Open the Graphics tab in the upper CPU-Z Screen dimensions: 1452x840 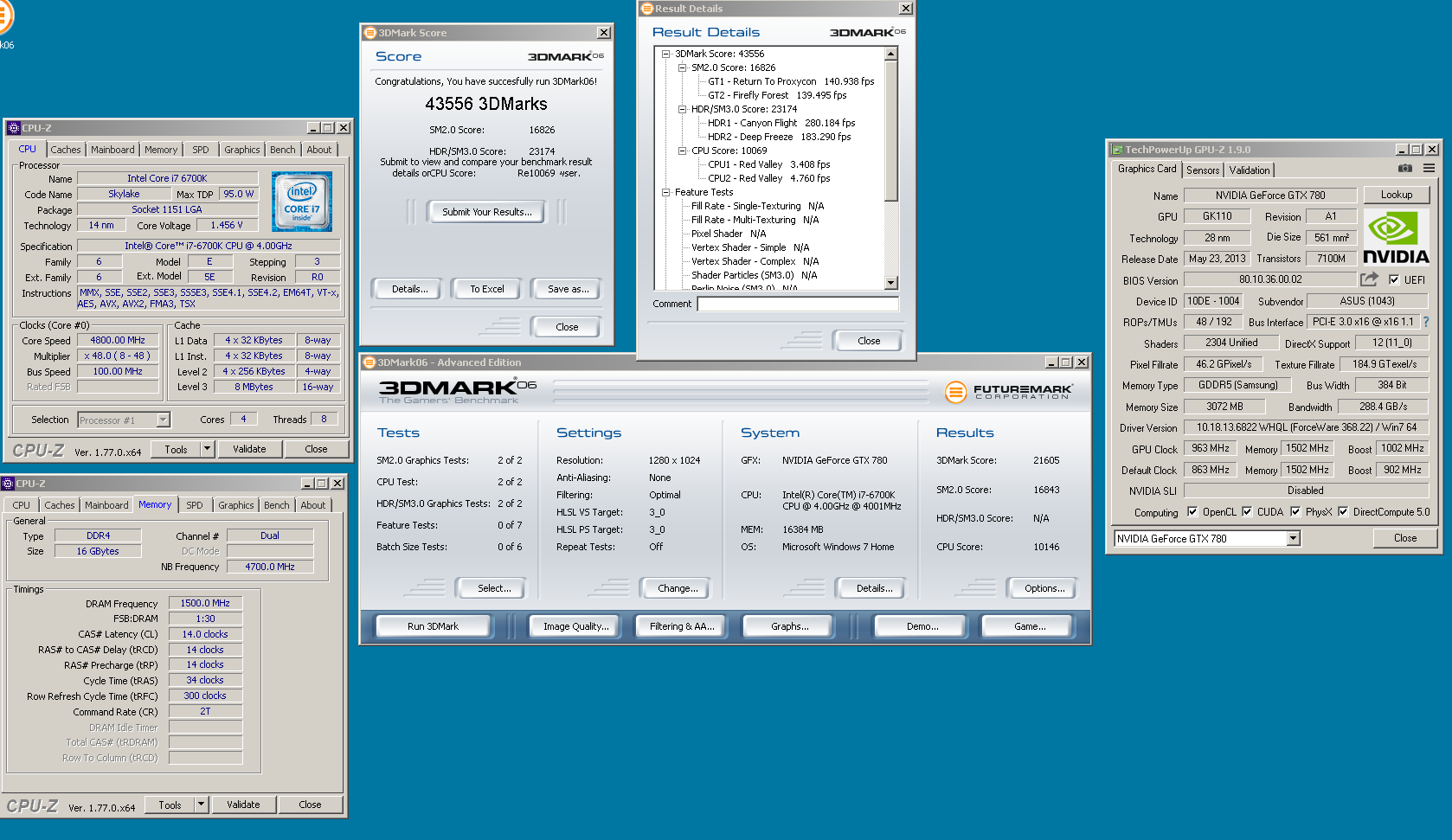click(242, 150)
